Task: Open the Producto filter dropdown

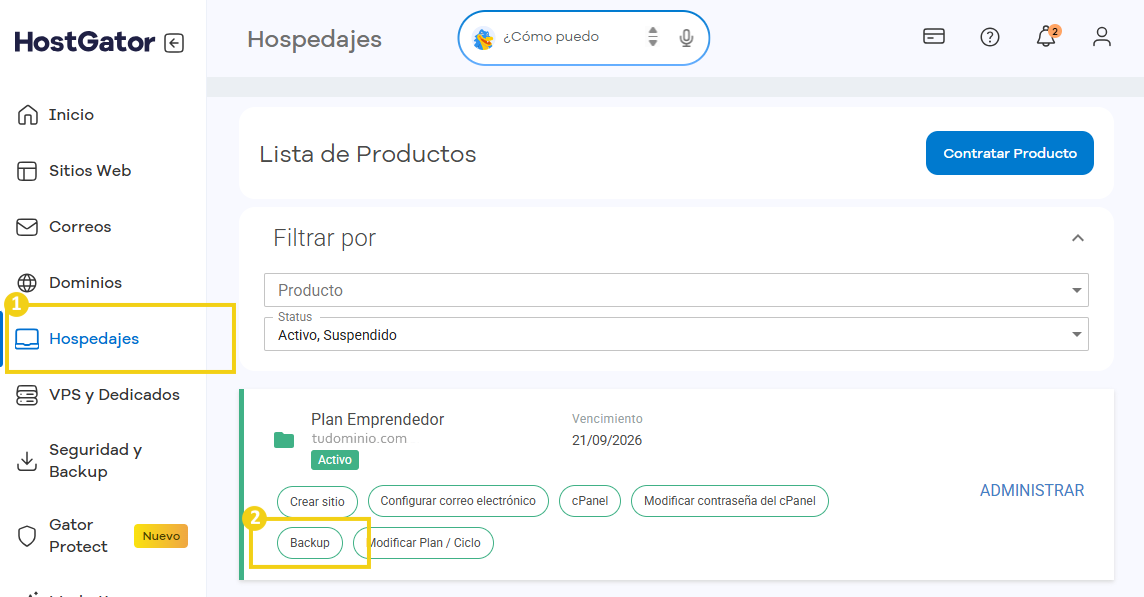Action: [676, 290]
